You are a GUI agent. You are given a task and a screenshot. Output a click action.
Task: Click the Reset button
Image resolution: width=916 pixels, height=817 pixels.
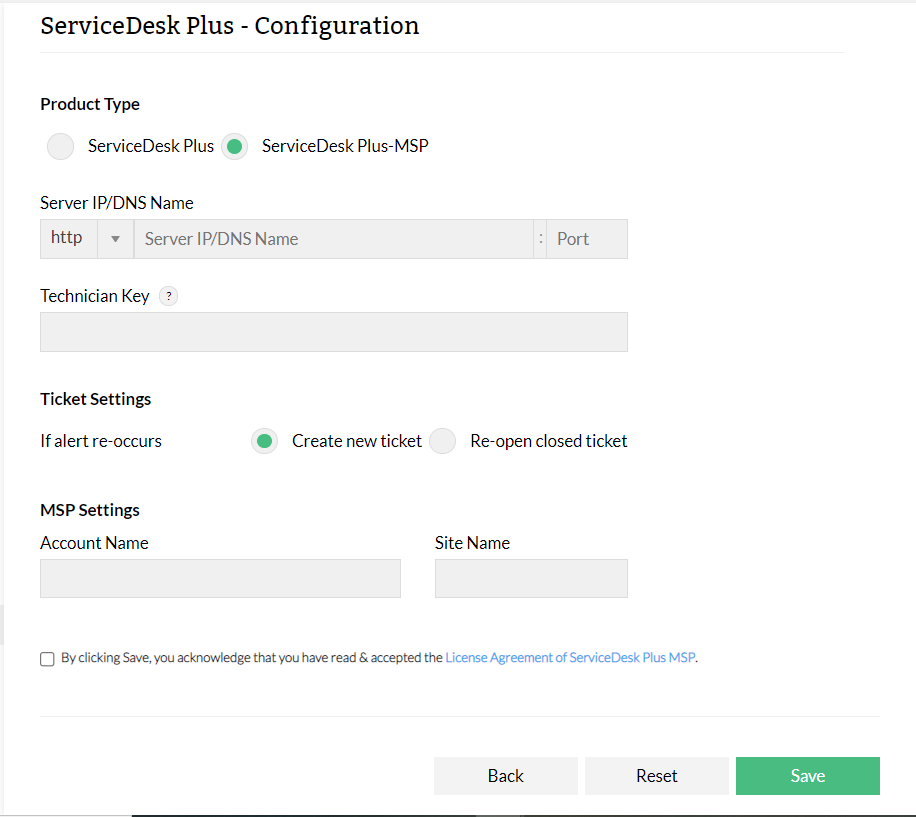click(x=657, y=776)
